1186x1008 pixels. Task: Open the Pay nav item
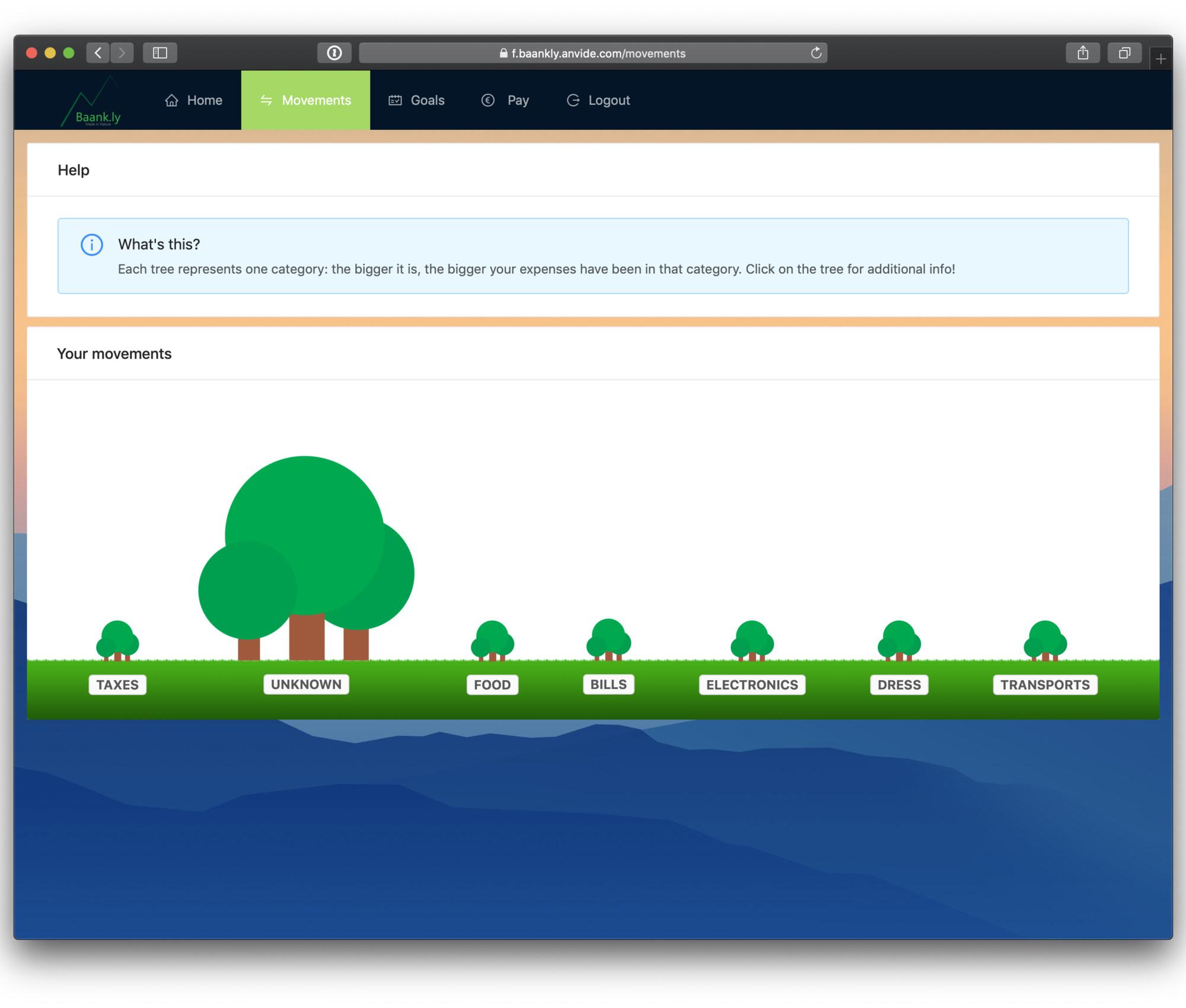(505, 100)
